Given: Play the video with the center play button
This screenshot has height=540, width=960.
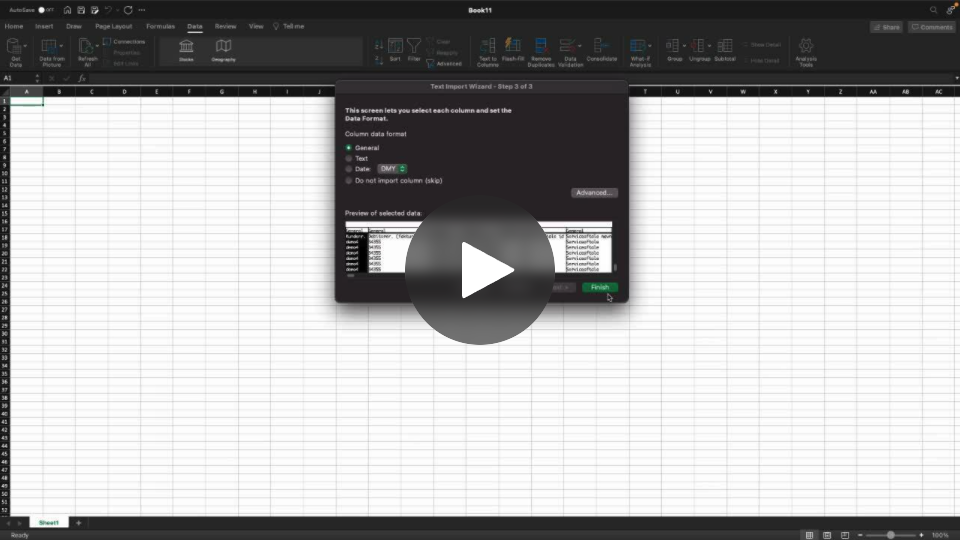Looking at the screenshot, I should (480, 270).
